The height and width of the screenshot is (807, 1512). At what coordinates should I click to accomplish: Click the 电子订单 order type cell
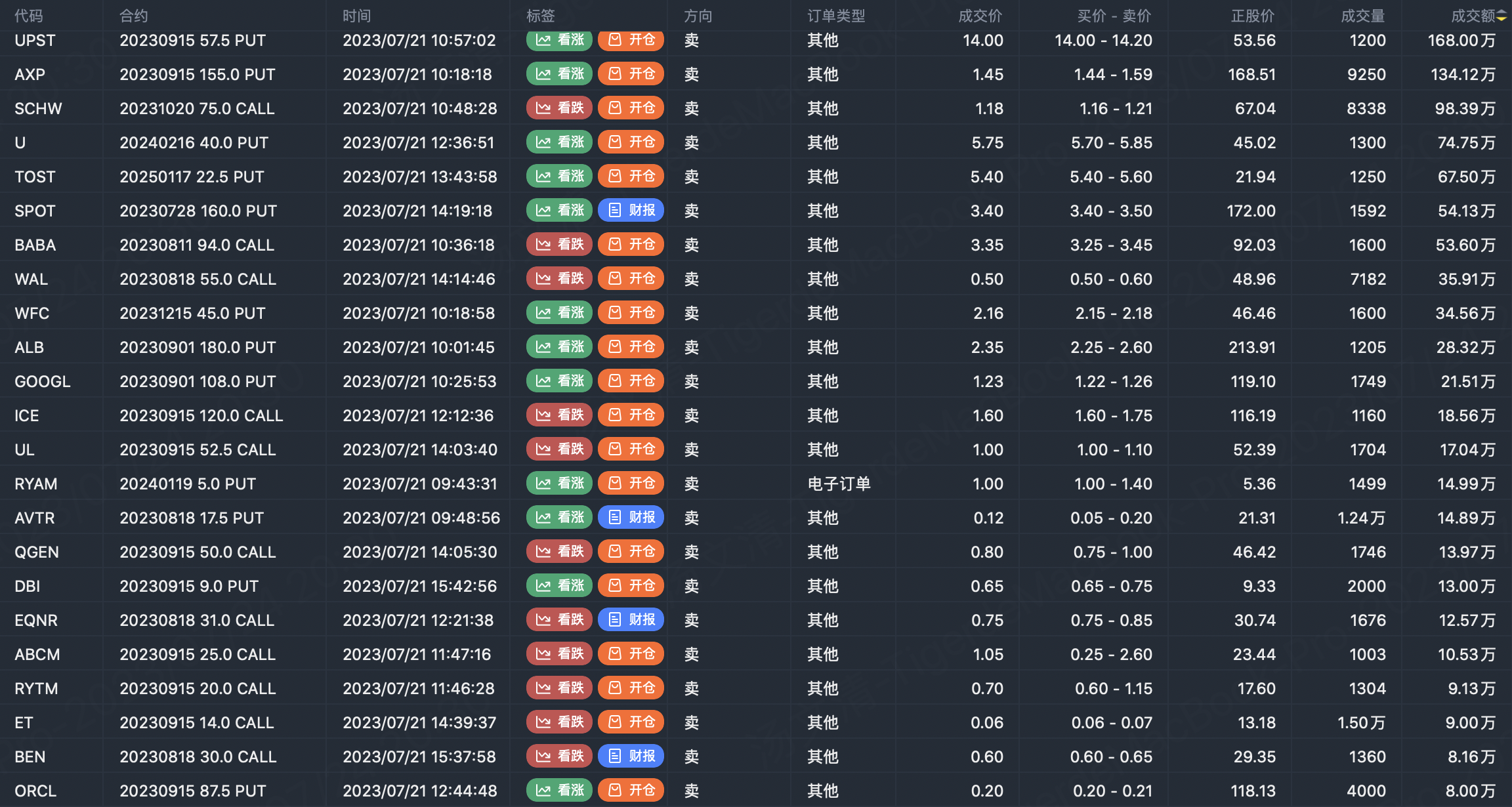pyautogui.click(x=838, y=484)
